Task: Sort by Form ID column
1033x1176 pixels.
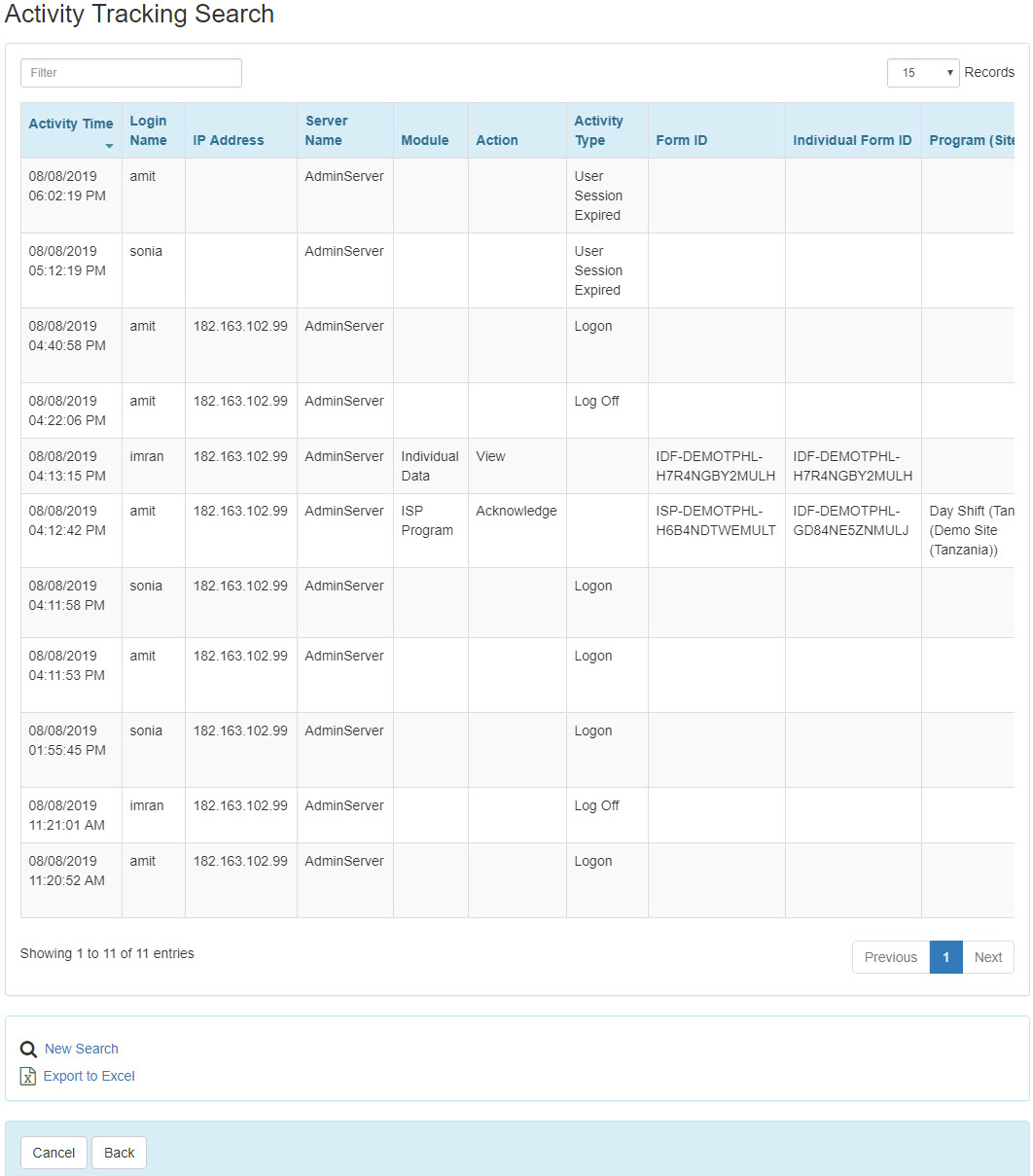Action: coord(717,130)
